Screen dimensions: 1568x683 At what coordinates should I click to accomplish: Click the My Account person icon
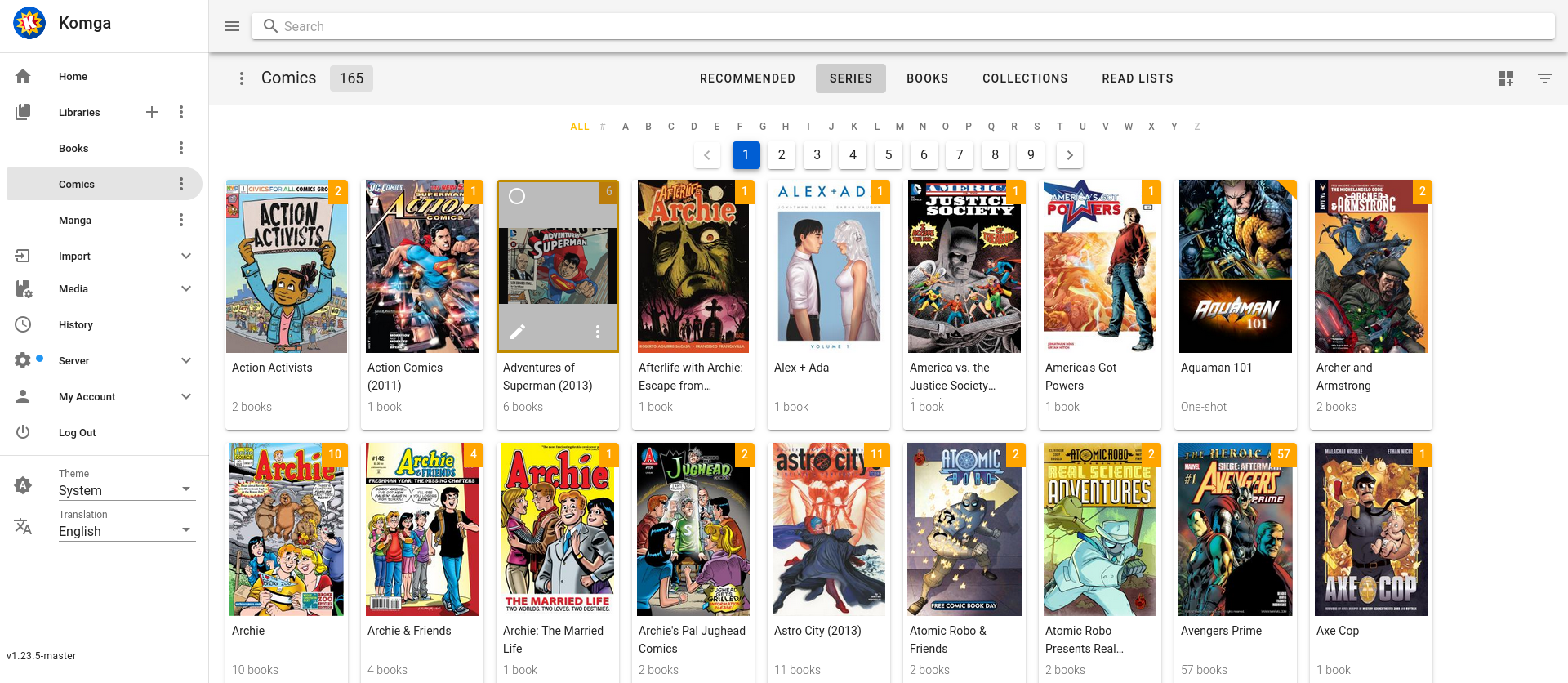pyautogui.click(x=23, y=396)
